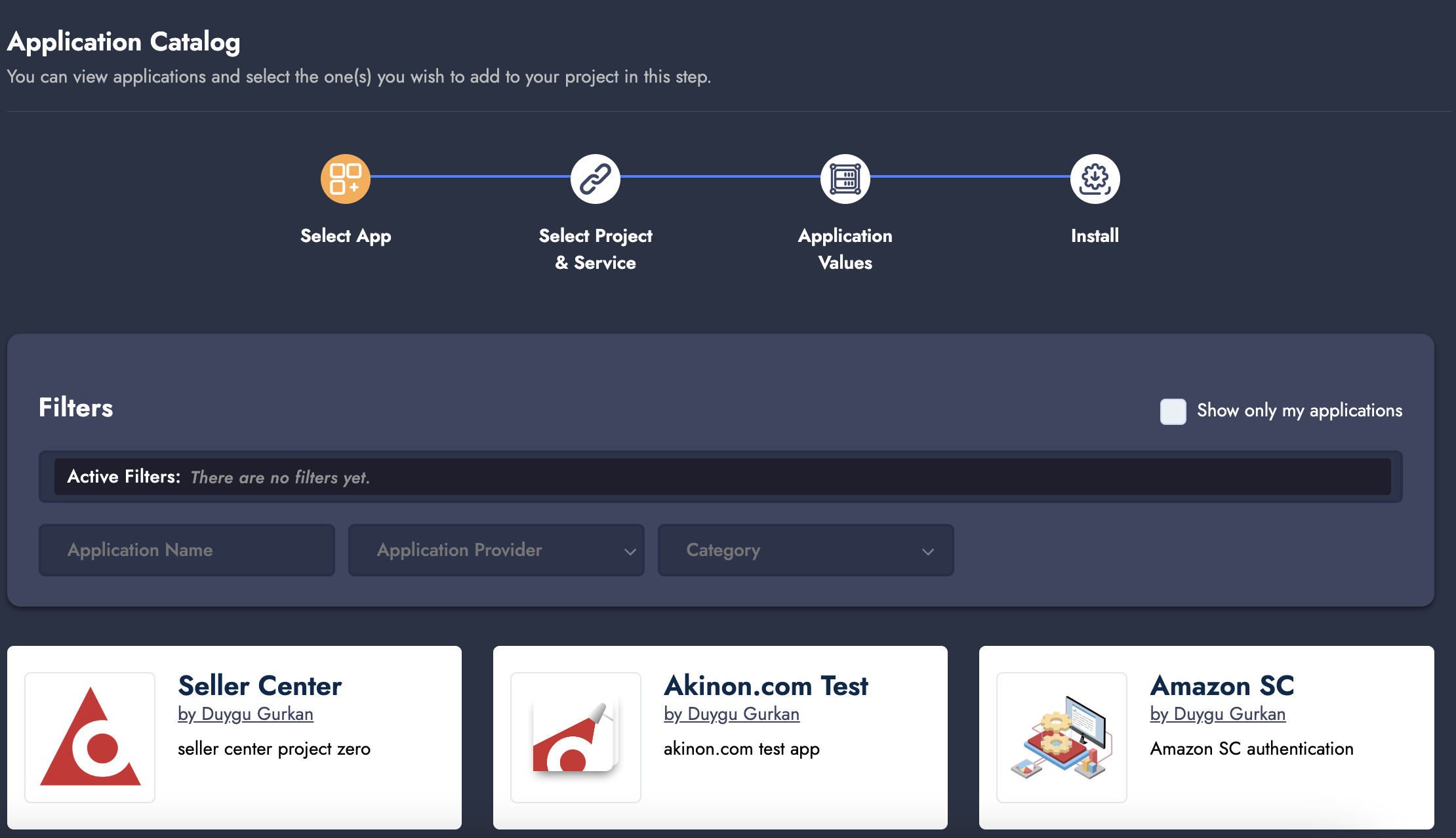Select the Amazon SC title
Screen dimensions: 1456x838
[1223, 686]
